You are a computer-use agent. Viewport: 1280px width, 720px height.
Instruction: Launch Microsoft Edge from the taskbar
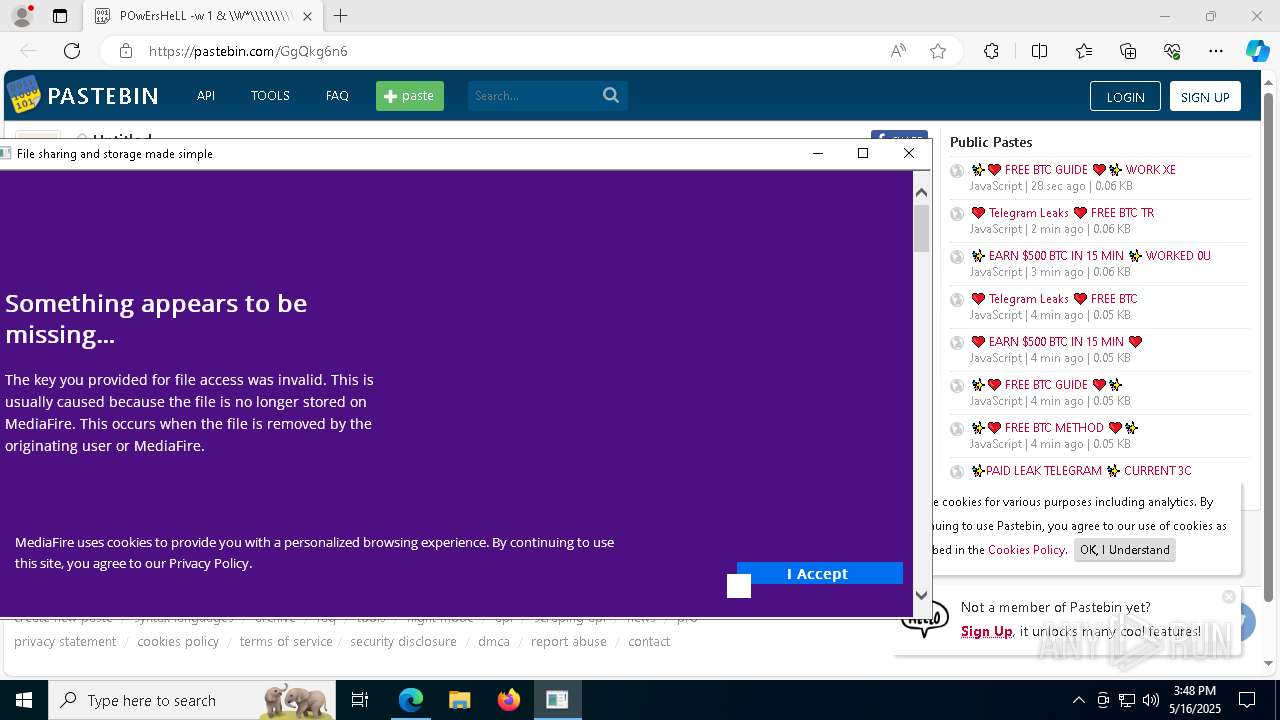pyautogui.click(x=411, y=700)
